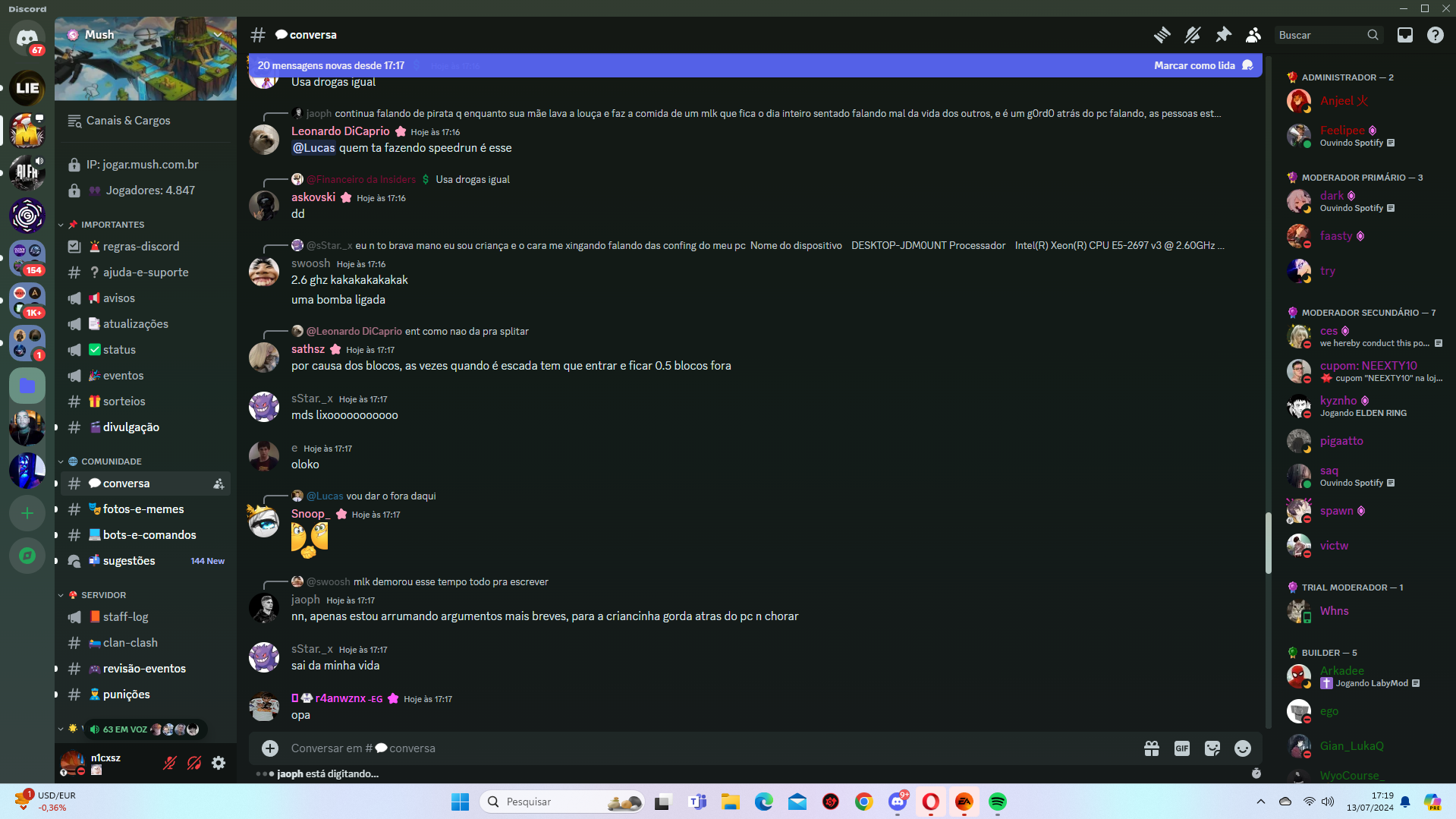Screen dimensions: 1456x819
Task: Open the gift Nitro icon
Action: tap(1152, 748)
